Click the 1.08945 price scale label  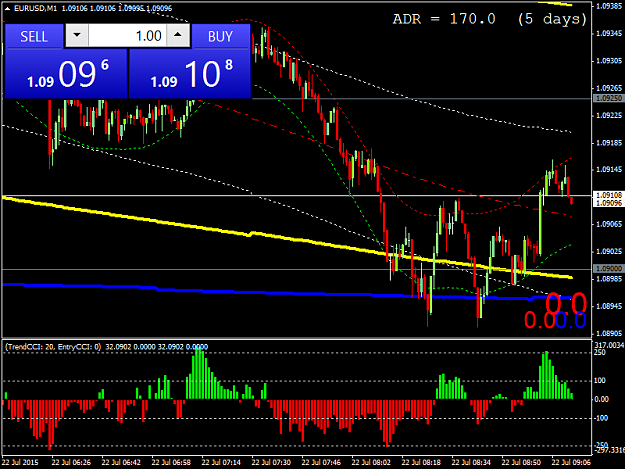[609, 306]
